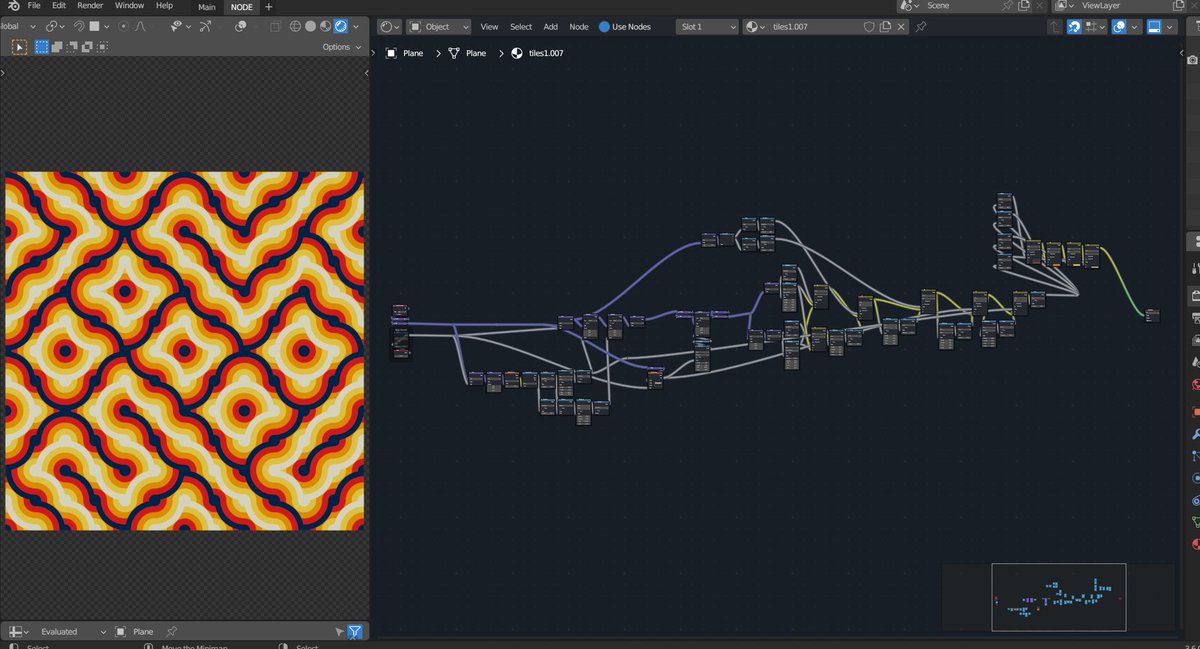Open the Evaluated mode dropdown
Viewport: 1200px width, 649px height.
pos(73,632)
